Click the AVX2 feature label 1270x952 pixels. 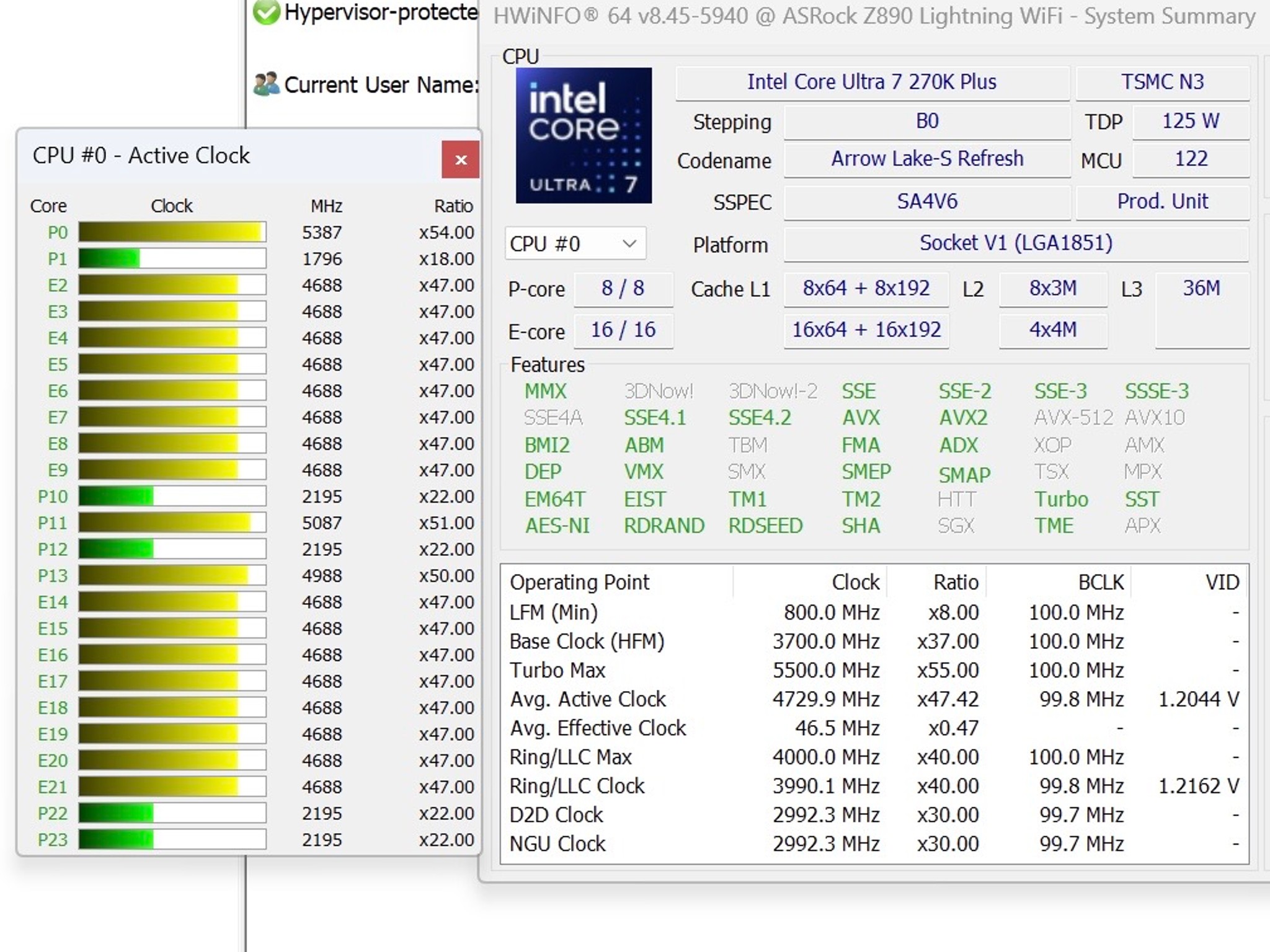[963, 418]
